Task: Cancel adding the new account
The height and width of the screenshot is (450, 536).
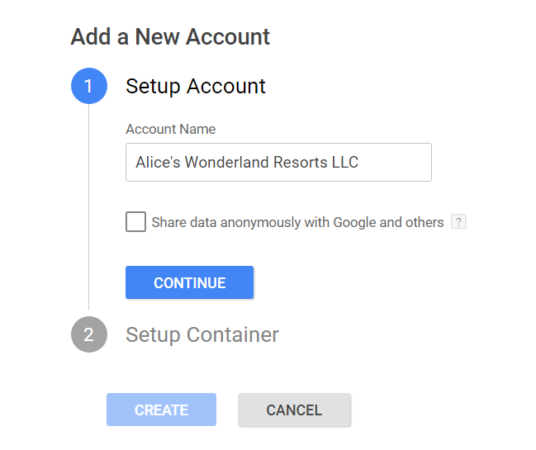Action: tap(294, 410)
